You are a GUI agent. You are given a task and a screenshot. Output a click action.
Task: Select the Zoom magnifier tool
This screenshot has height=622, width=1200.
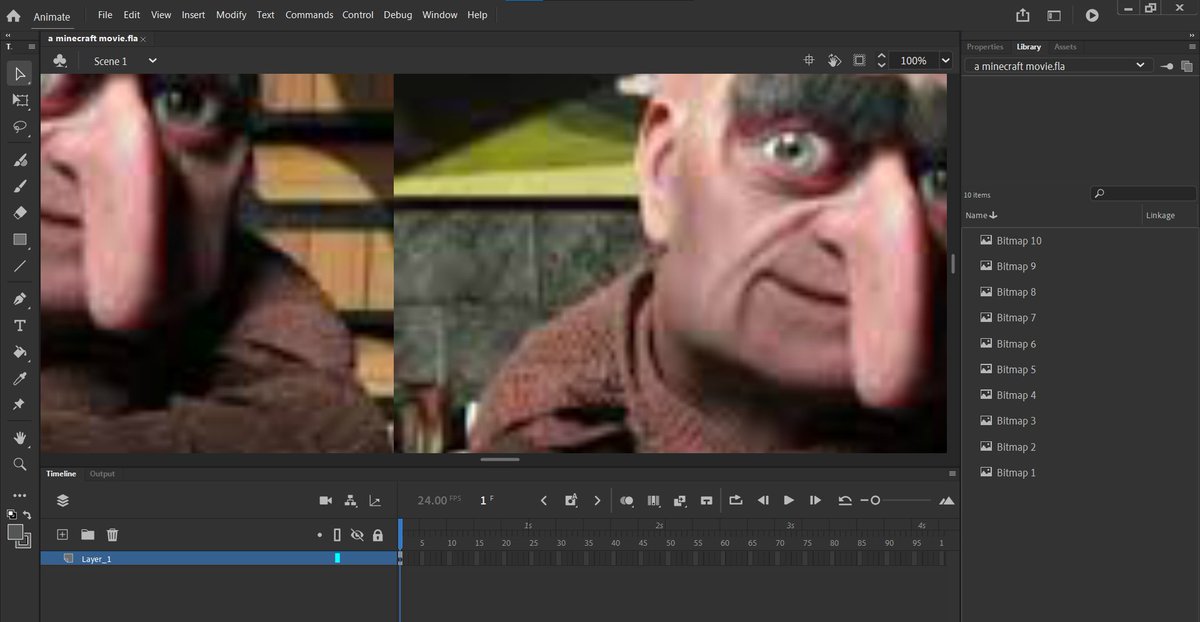(x=20, y=465)
